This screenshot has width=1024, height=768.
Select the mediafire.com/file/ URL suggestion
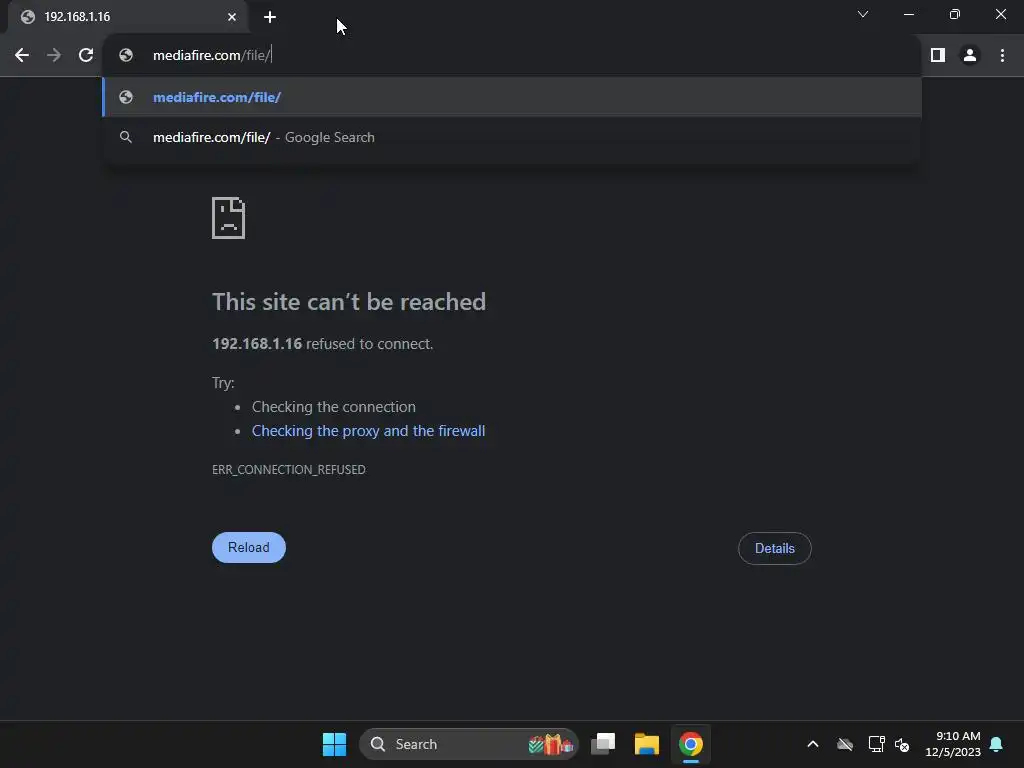pos(512,97)
